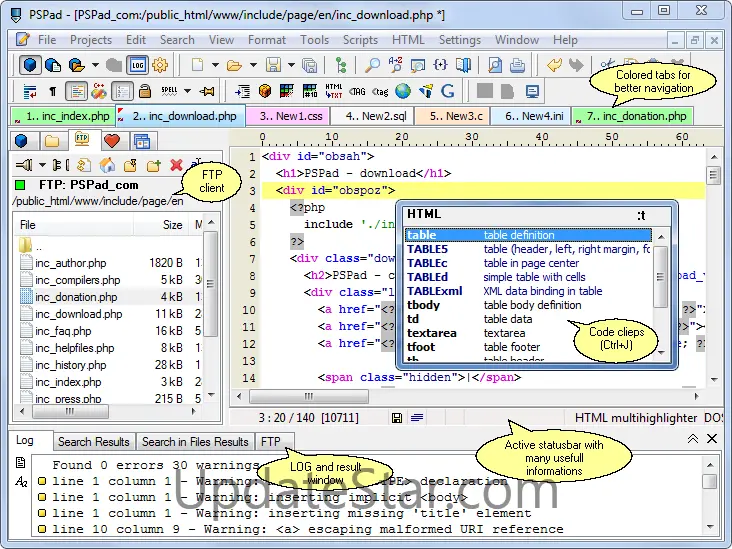Click the new project cube icon
Image resolution: width=732 pixels, height=549 pixels.
(x=30, y=65)
